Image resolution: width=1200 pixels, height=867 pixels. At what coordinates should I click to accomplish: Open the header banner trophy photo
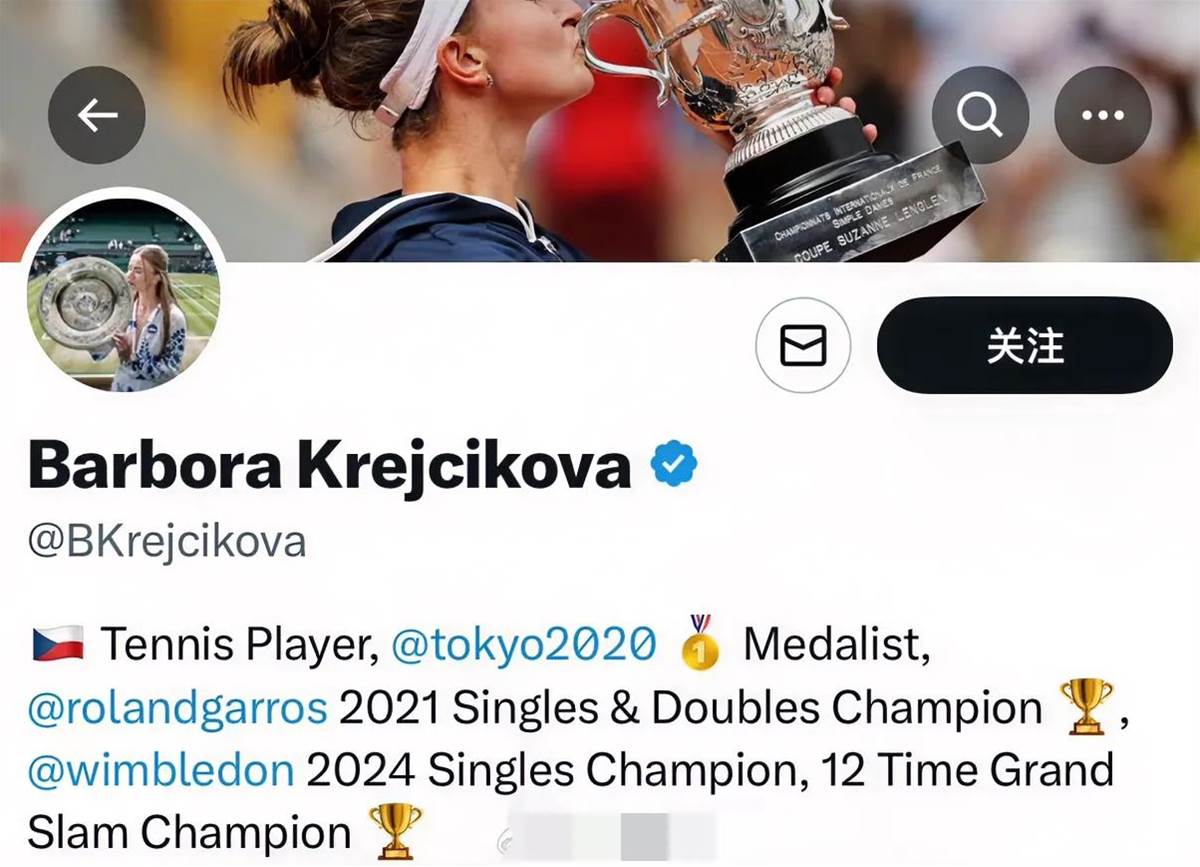(x=600, y=130)
